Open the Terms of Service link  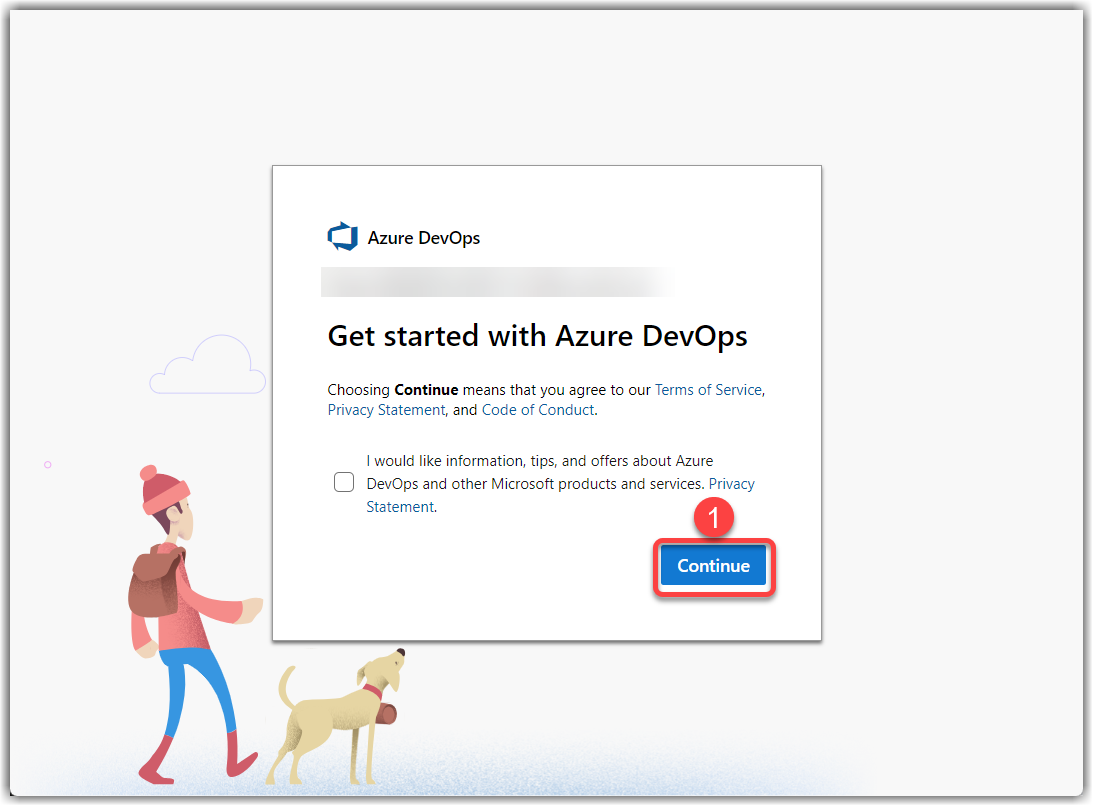click(x=708, y=390)
